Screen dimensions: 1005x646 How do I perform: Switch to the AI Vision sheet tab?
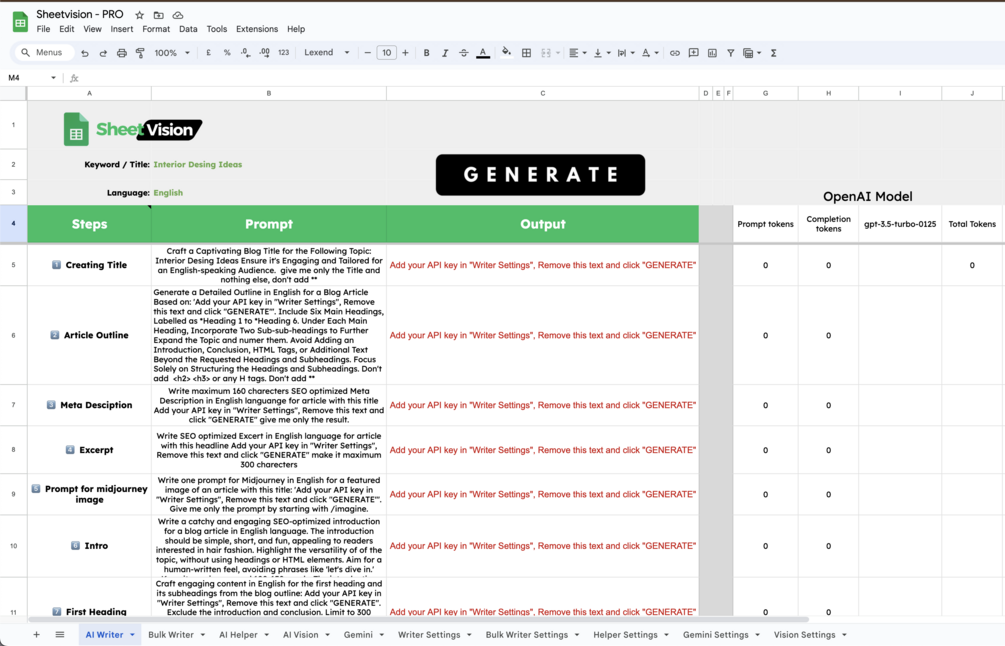point(301,634)
